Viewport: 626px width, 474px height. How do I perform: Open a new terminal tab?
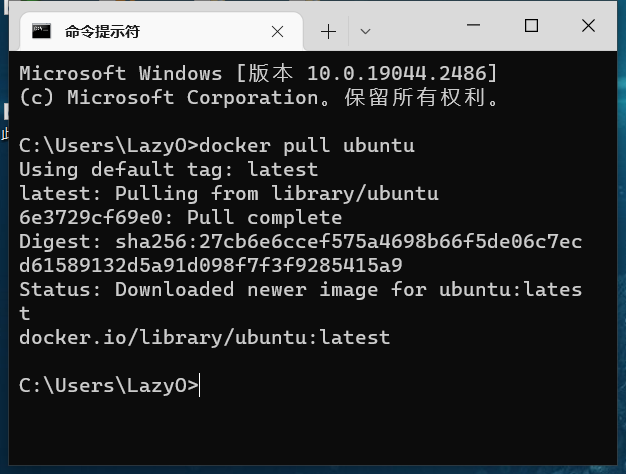(328, 31)
